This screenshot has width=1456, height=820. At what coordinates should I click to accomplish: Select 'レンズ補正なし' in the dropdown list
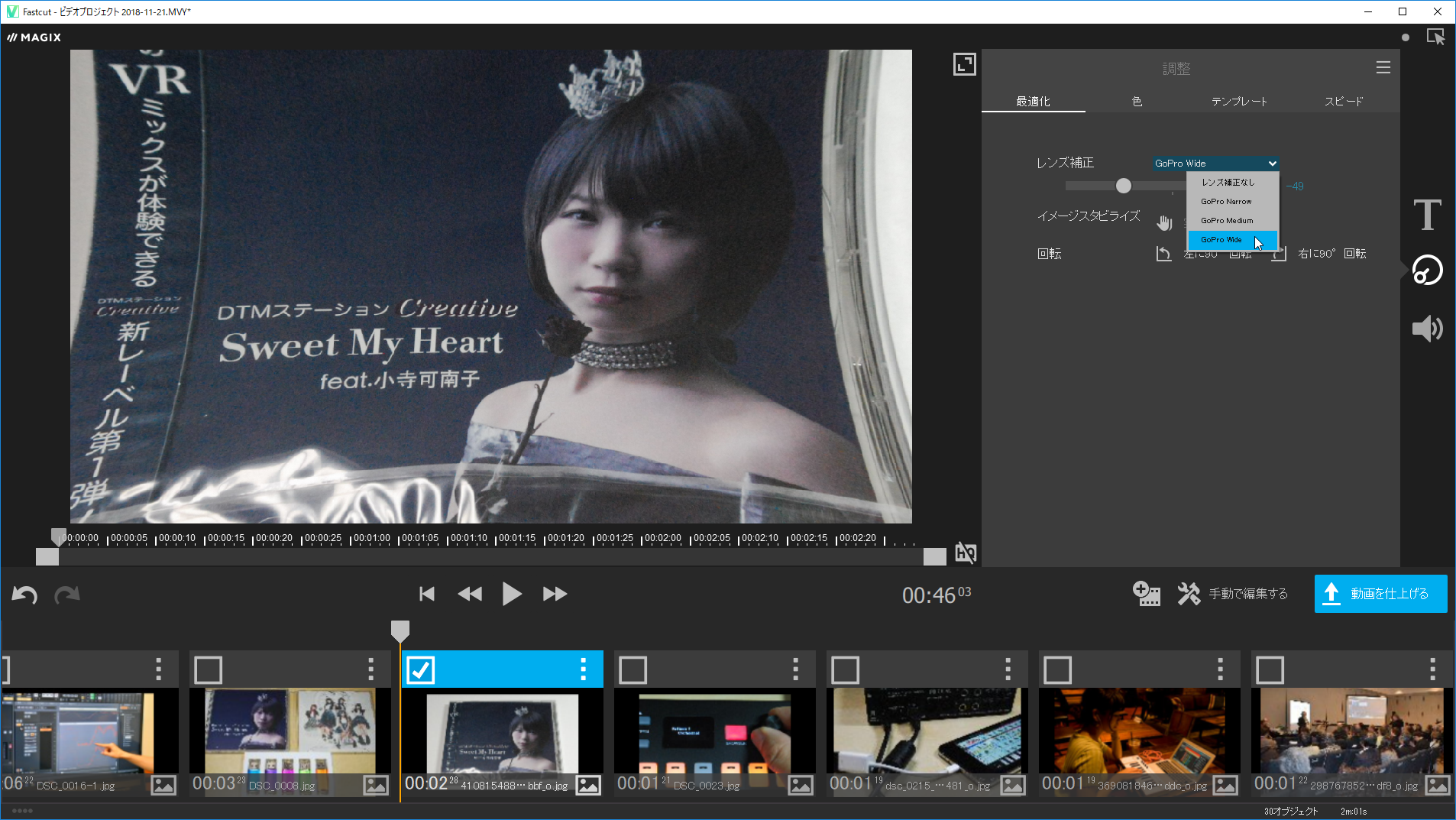(x=1231, y=183)
